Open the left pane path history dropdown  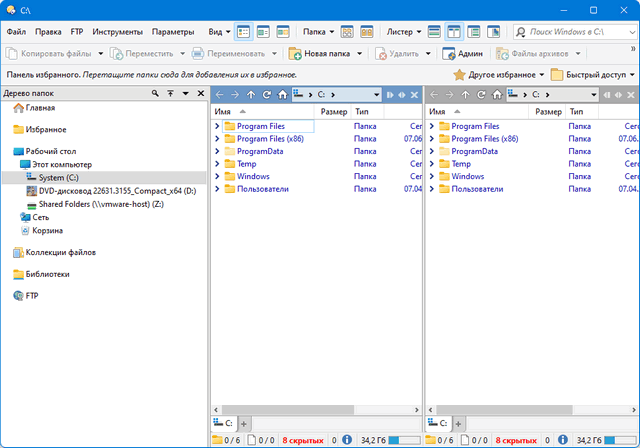pyautogui.click(x=376, y=95)
